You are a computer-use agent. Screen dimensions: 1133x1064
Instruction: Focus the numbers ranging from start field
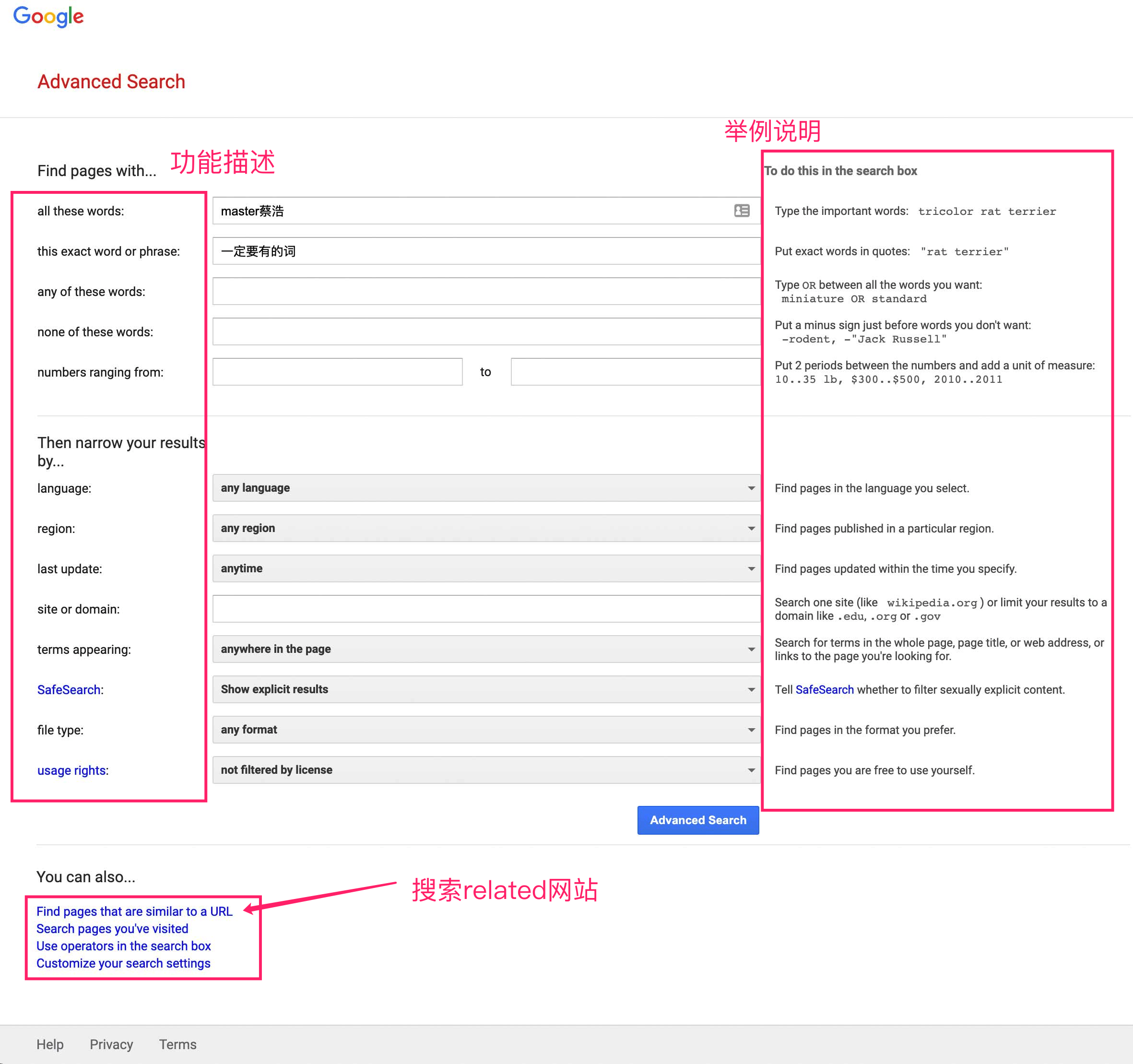pyautogui.click(x=337, y=372)
